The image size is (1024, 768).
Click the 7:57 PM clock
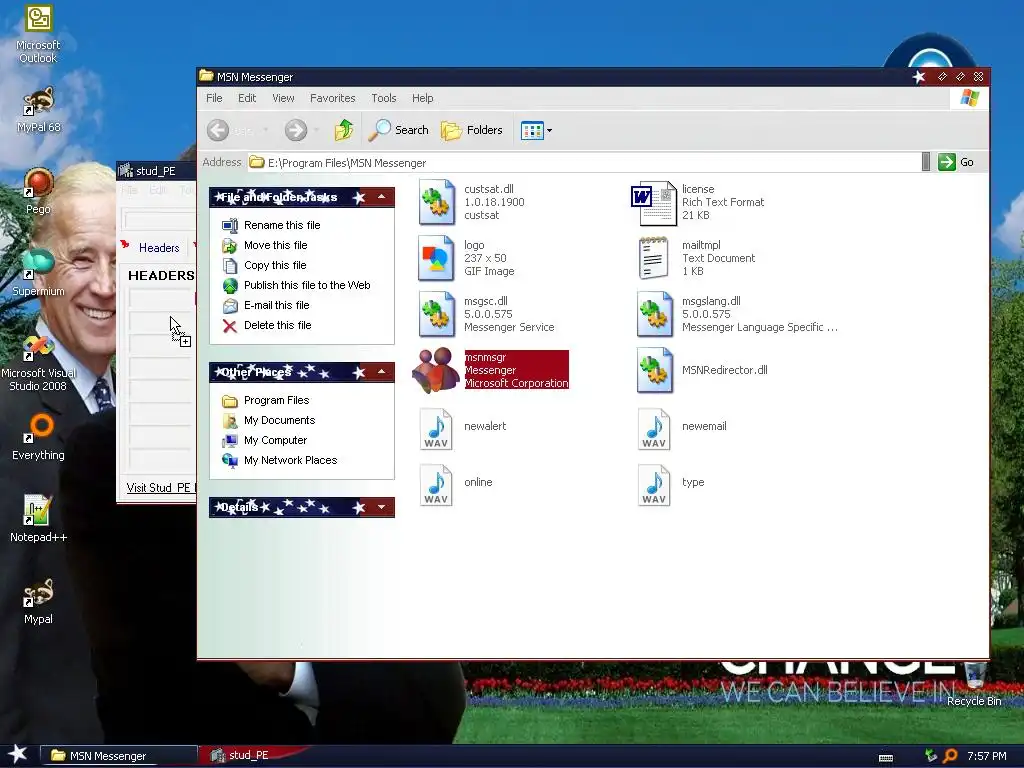(x=986, y=756)
